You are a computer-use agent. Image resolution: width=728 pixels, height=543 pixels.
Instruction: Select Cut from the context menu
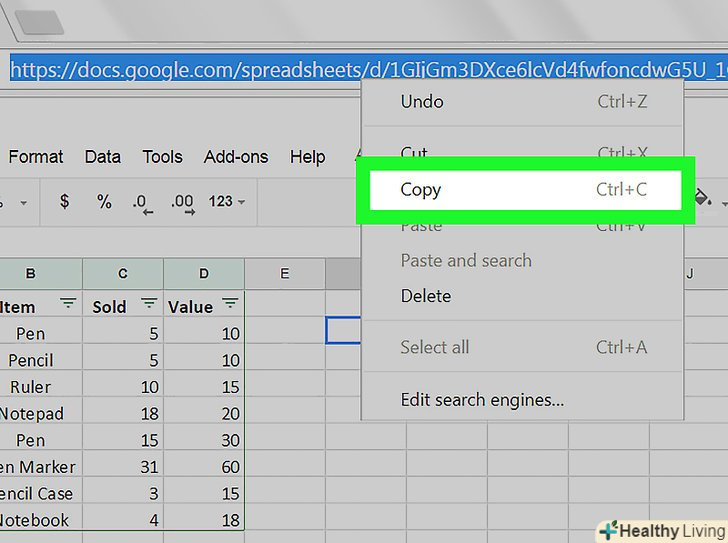point(522,152)
